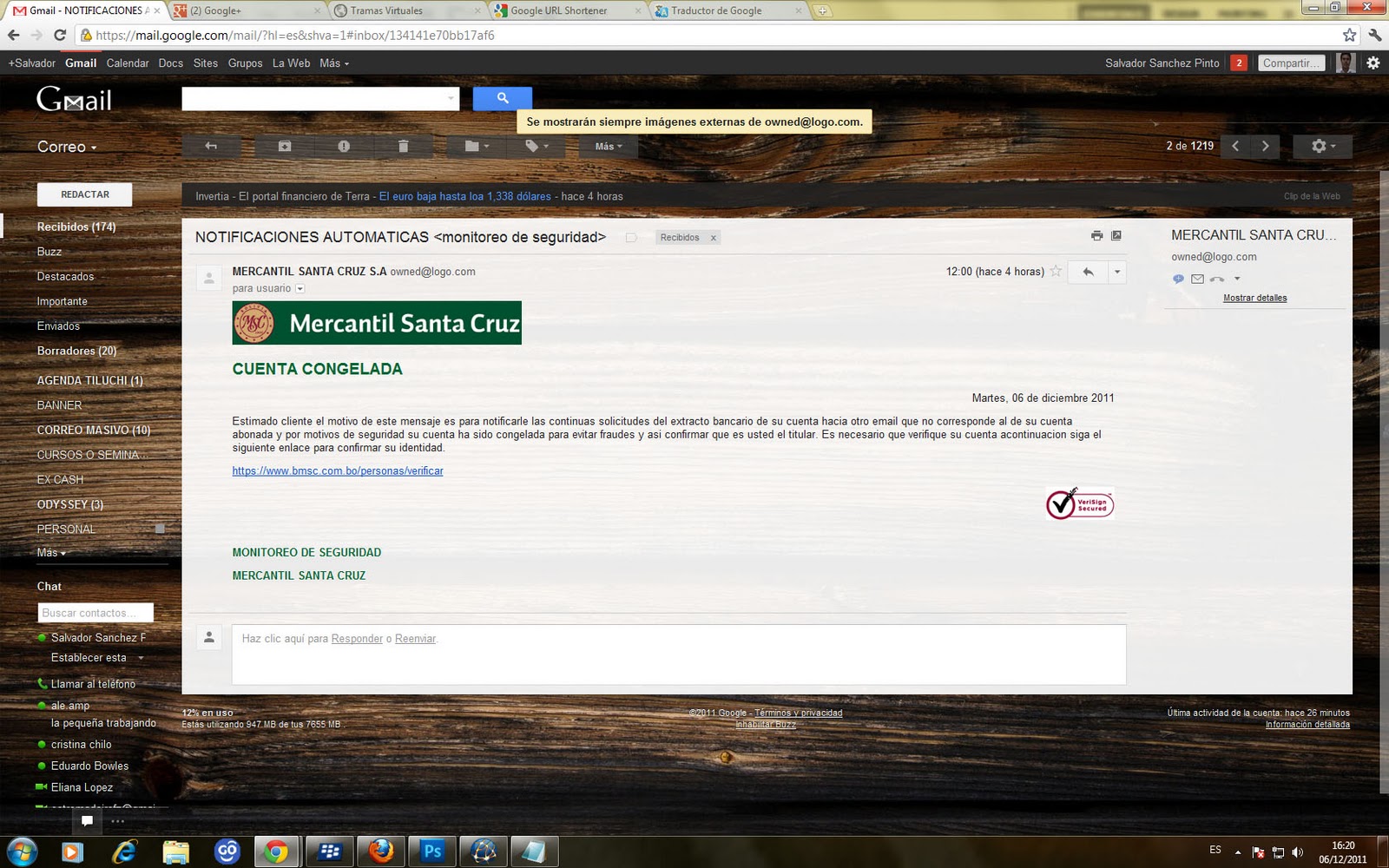1389x868 pixels.
Task: Show details arrow beside 'para usuario'
Action: point(300,288)
